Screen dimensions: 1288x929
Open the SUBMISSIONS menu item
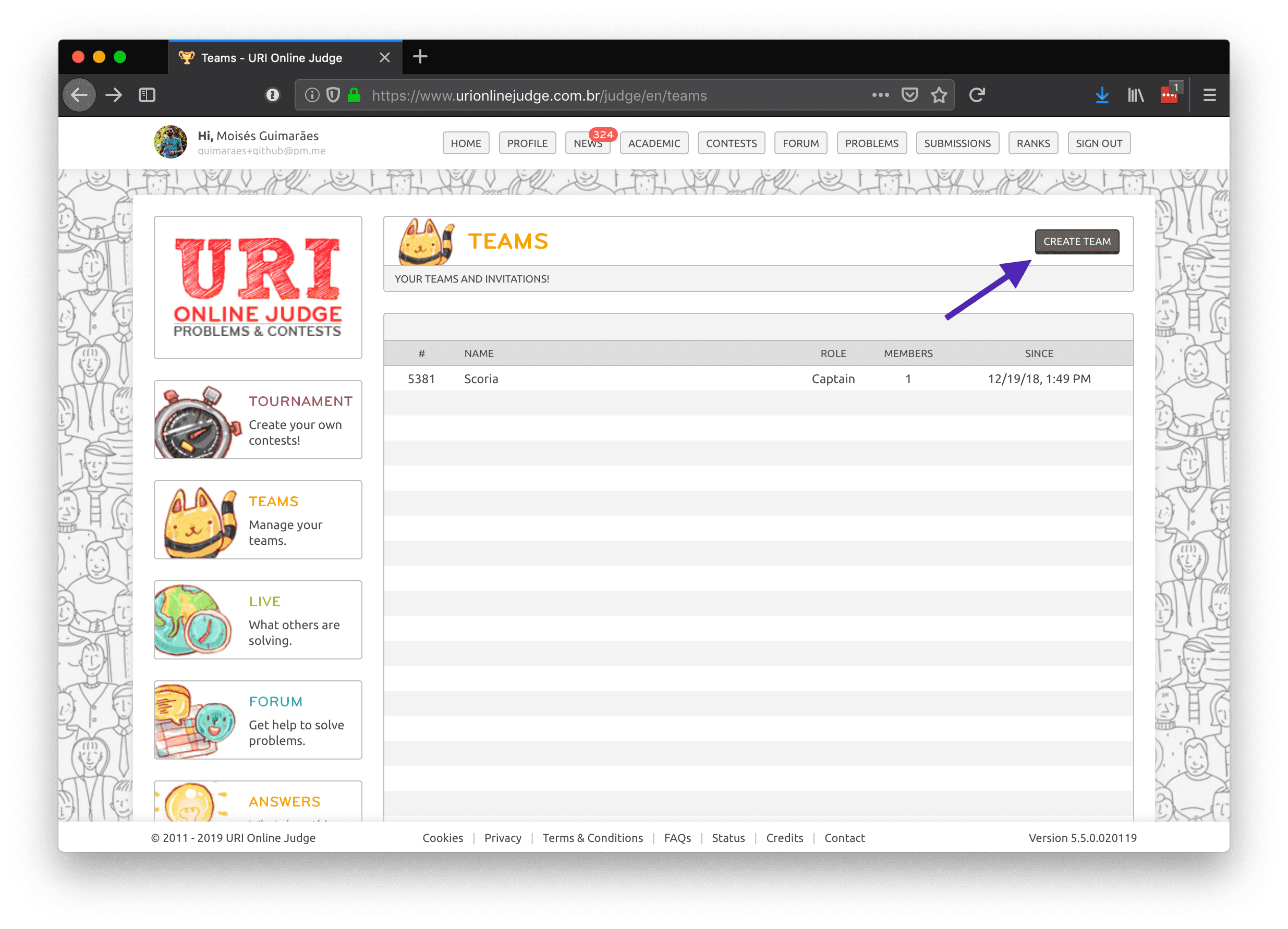pyautogui.click(x=957, y=143)
